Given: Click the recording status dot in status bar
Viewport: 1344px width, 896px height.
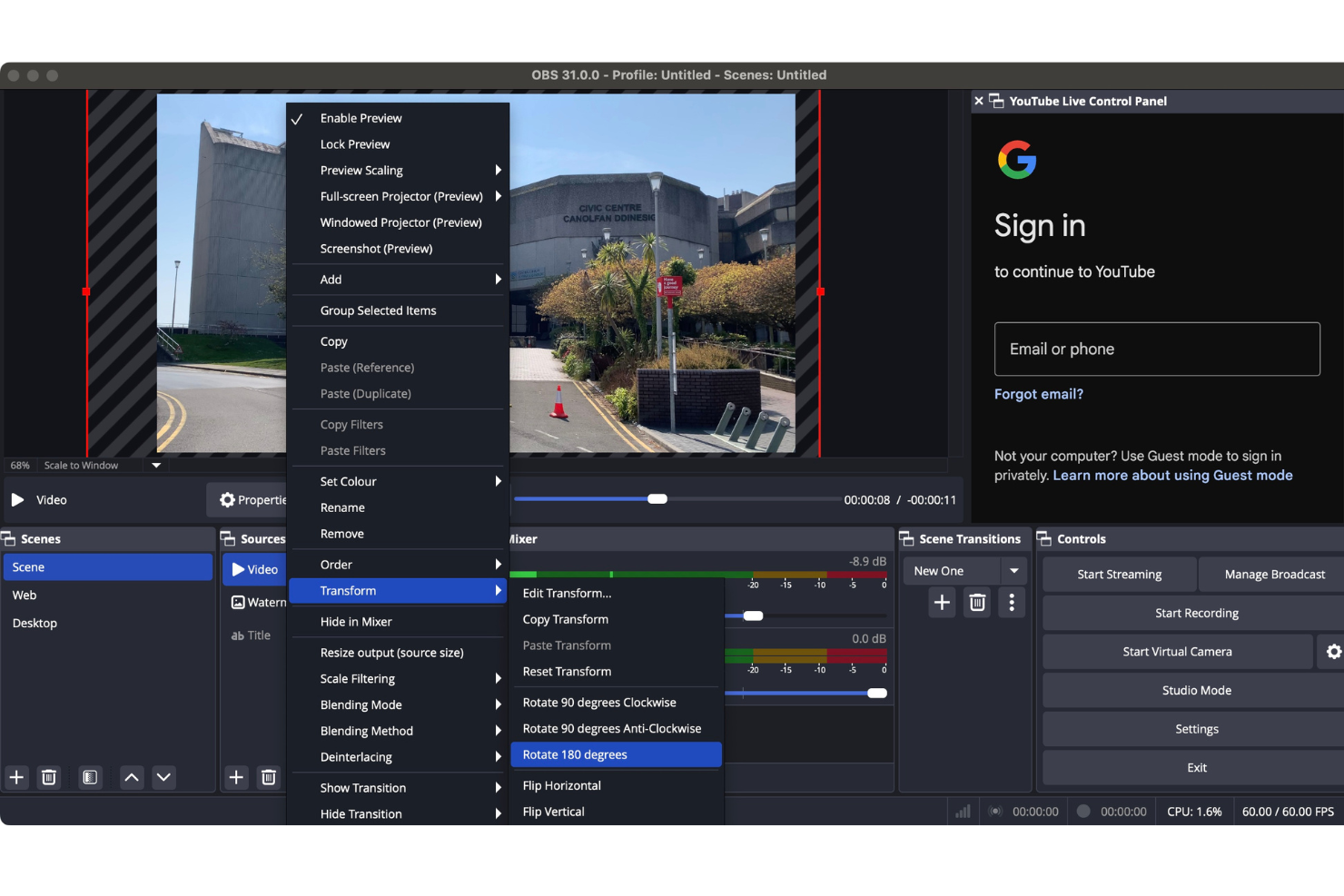Looking at the screenshot, I should (1083, 812).
